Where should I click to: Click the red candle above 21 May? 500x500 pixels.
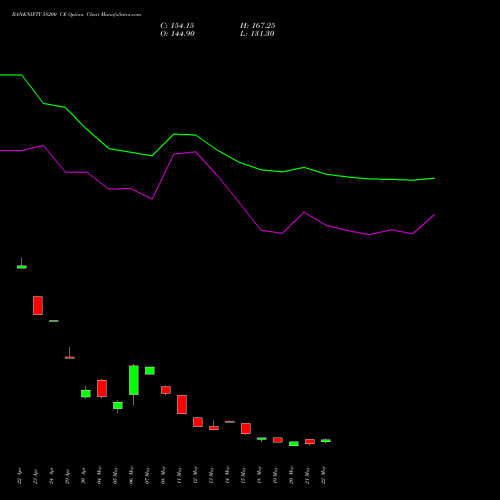[310, 442]
